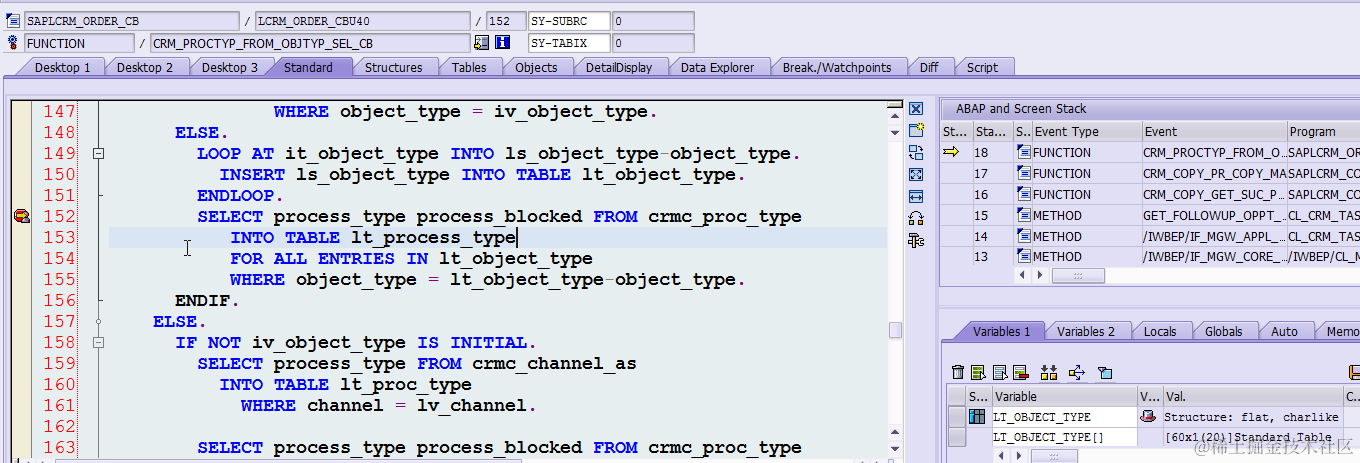
Task: Click the grey-rows icon in variables toolbar
Action: [x=999, y=372]
